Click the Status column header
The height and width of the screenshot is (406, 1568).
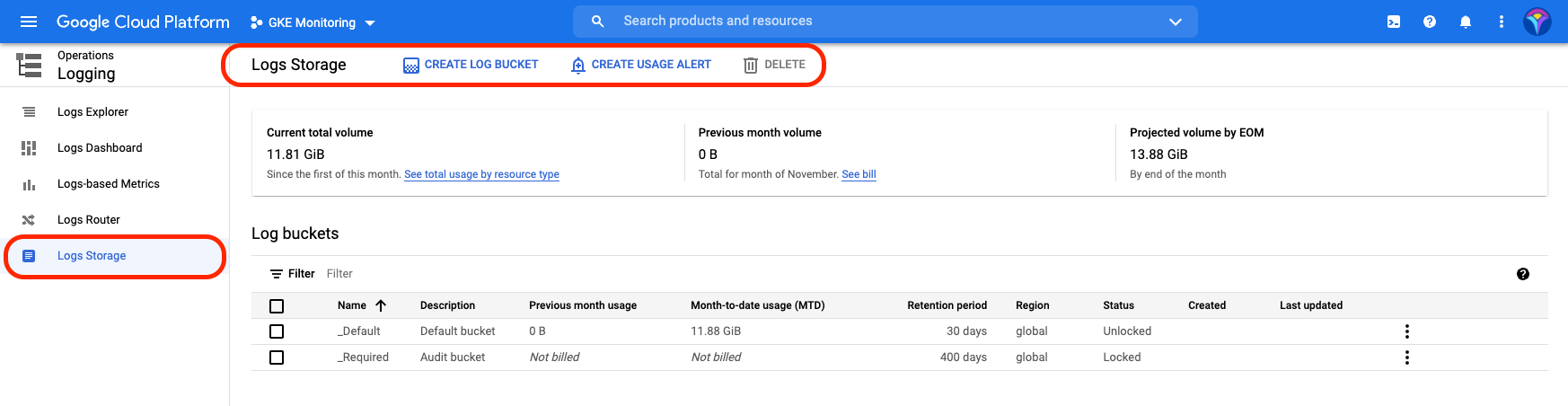pyautogui.click(x=1118, y=305)
